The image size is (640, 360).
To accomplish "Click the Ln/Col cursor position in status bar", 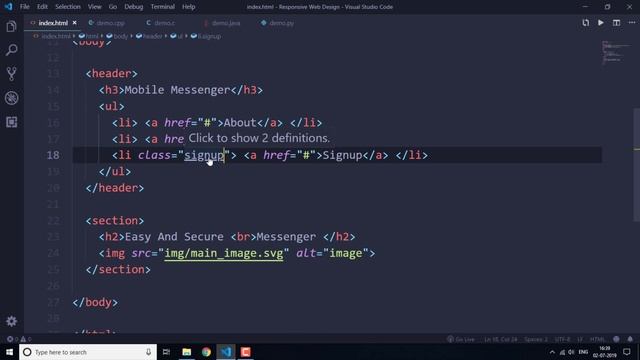I will 500,339.
